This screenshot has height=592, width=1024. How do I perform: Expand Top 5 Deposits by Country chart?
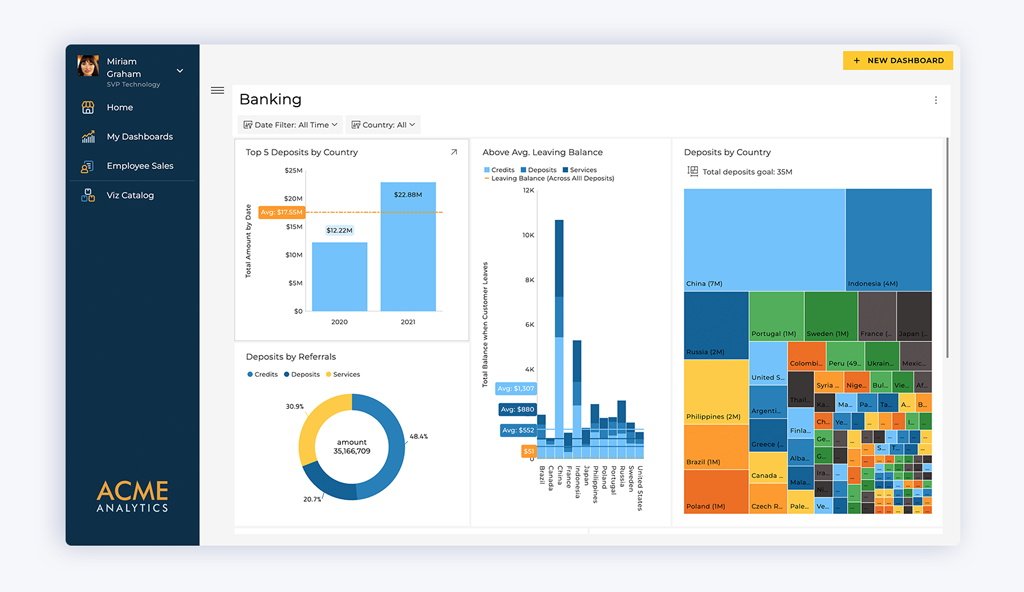coord(455,152)
